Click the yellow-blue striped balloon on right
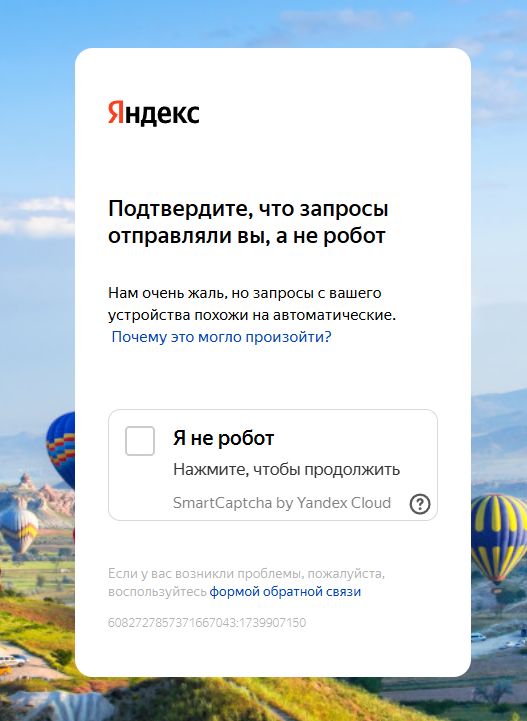527x721 pixels. [498, 538]
